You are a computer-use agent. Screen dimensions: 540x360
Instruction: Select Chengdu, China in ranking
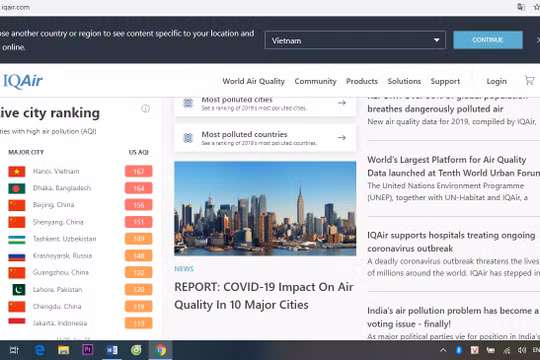point(57,306)
